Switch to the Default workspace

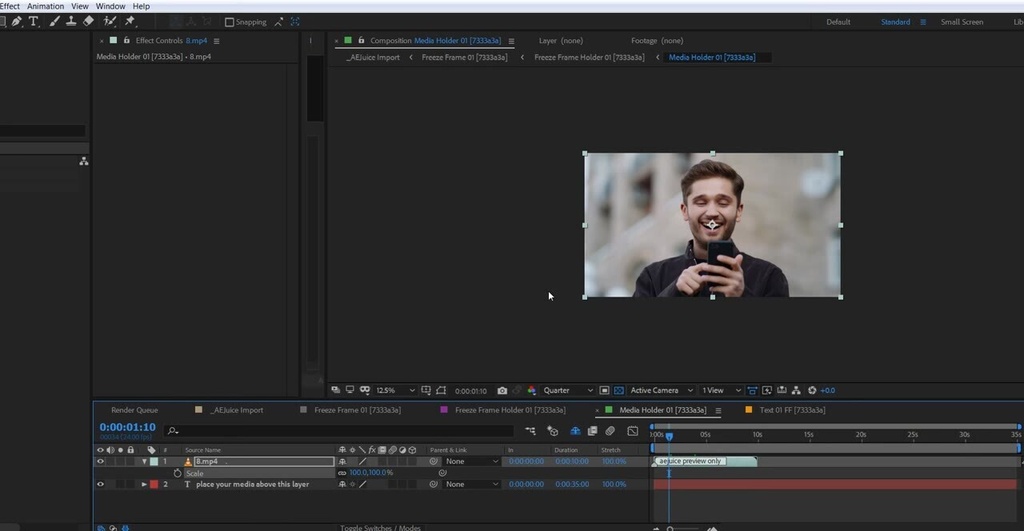[838, 22]
